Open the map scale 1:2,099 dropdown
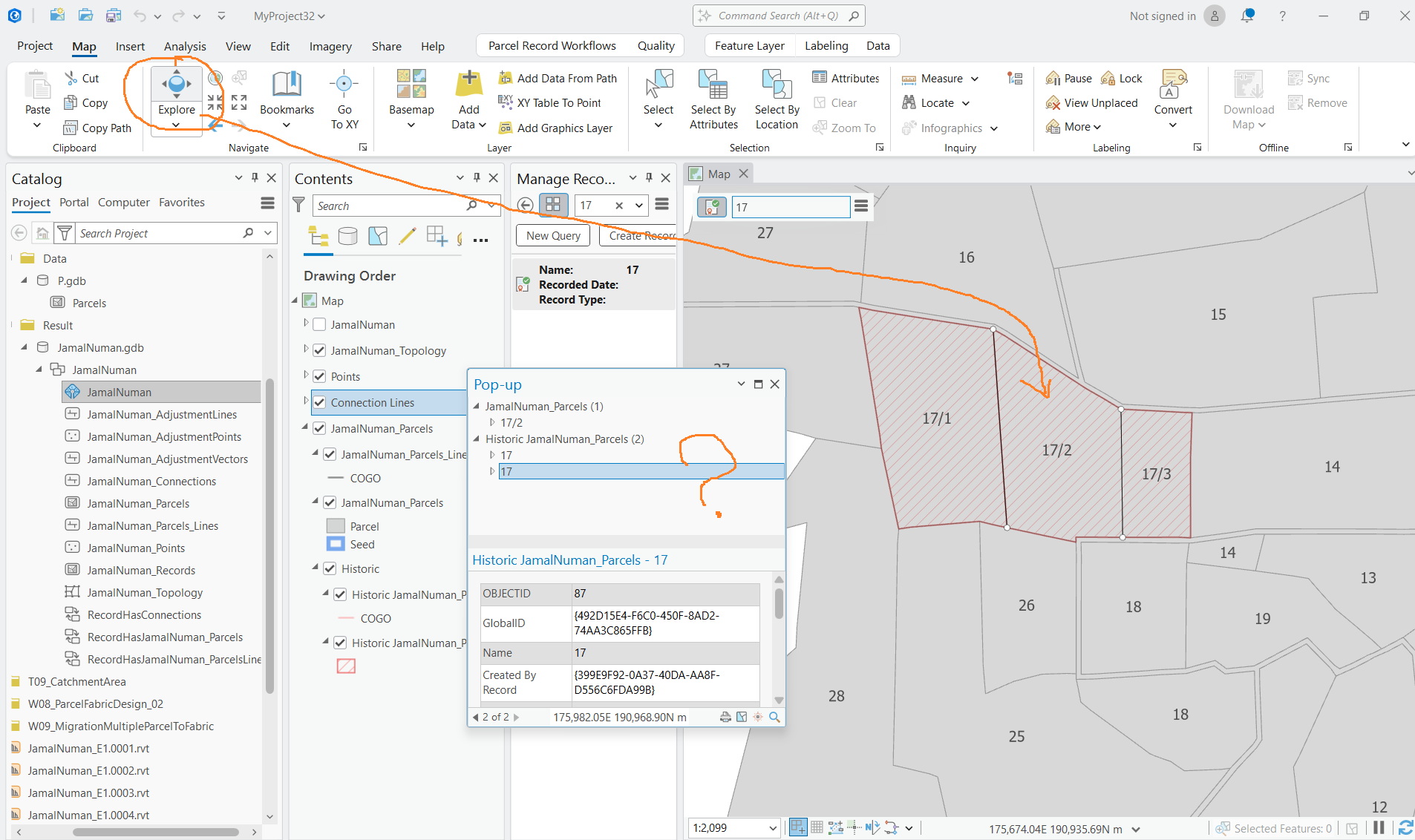Image resolution: width=1415 pixels, height=840 pixels. [x=773, y=828]
